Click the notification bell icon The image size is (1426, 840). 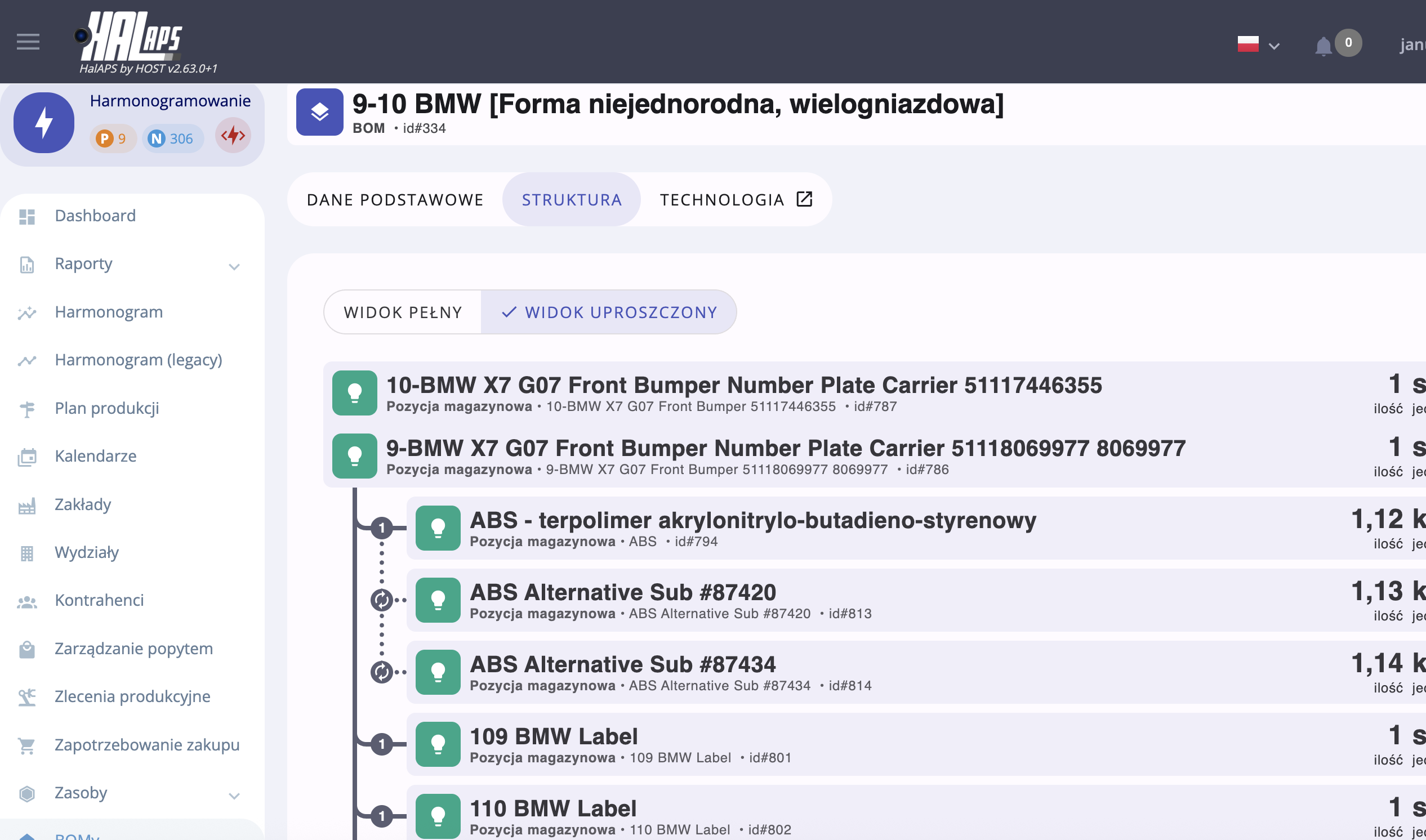tap(1323, 46)
